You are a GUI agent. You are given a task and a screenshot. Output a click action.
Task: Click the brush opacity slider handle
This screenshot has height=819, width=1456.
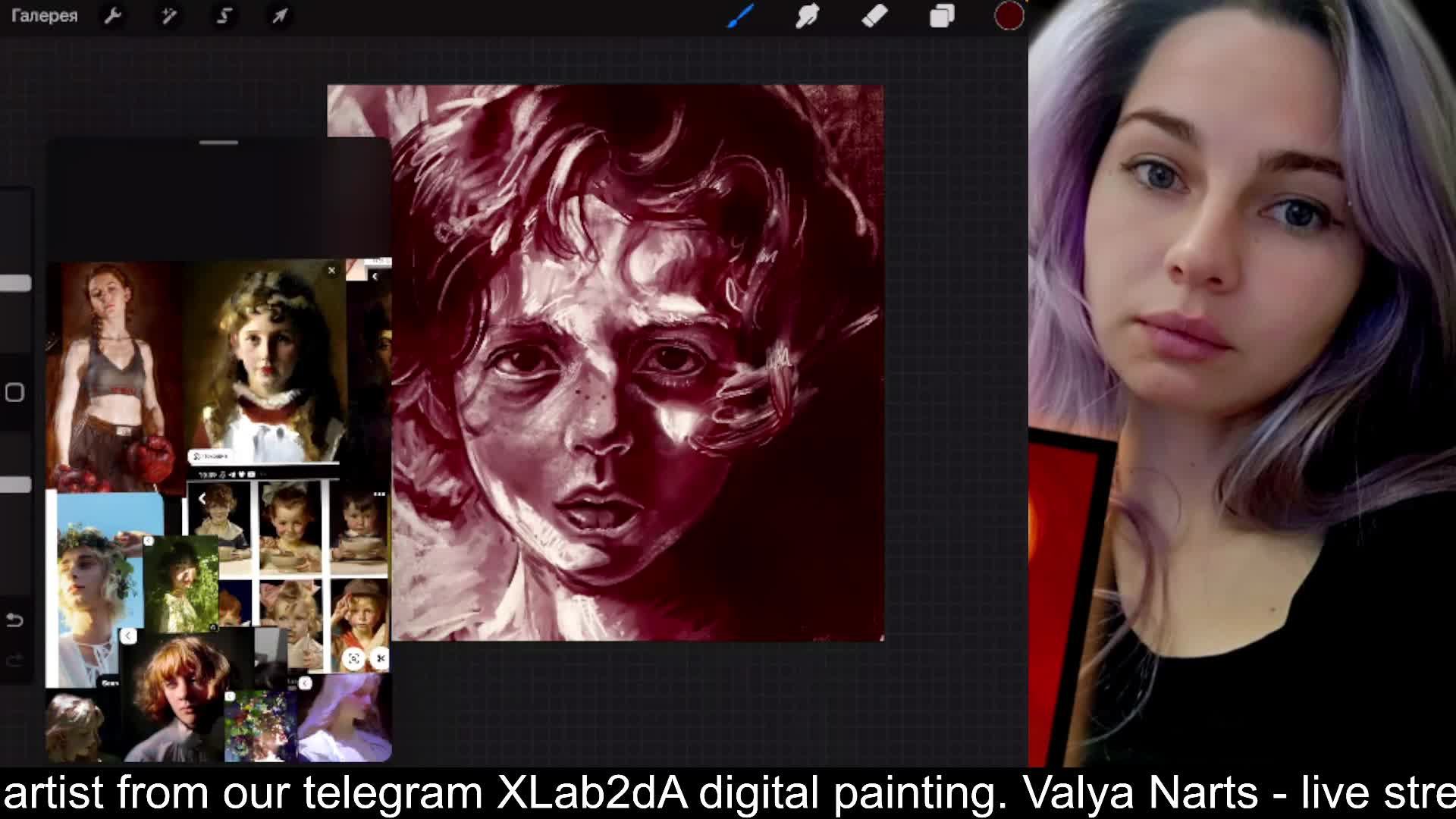(15, 485)
